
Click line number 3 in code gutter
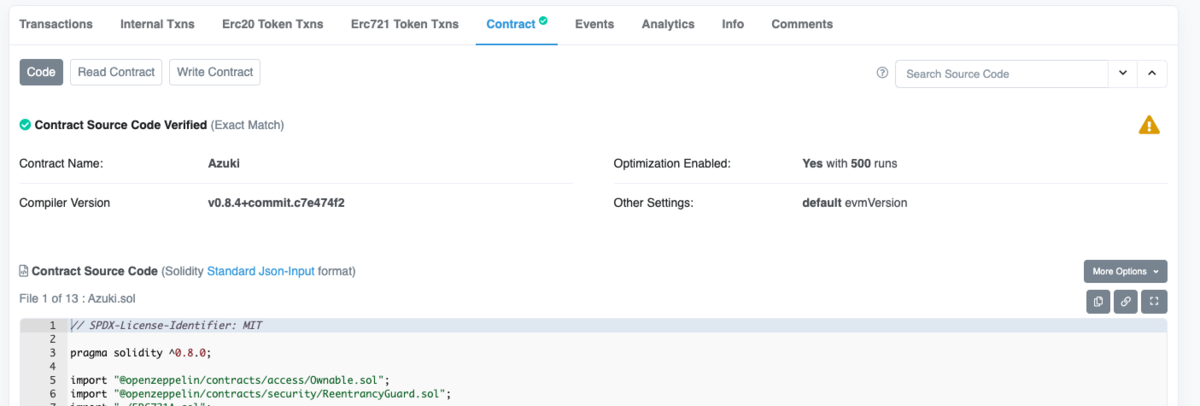[52, 353]
